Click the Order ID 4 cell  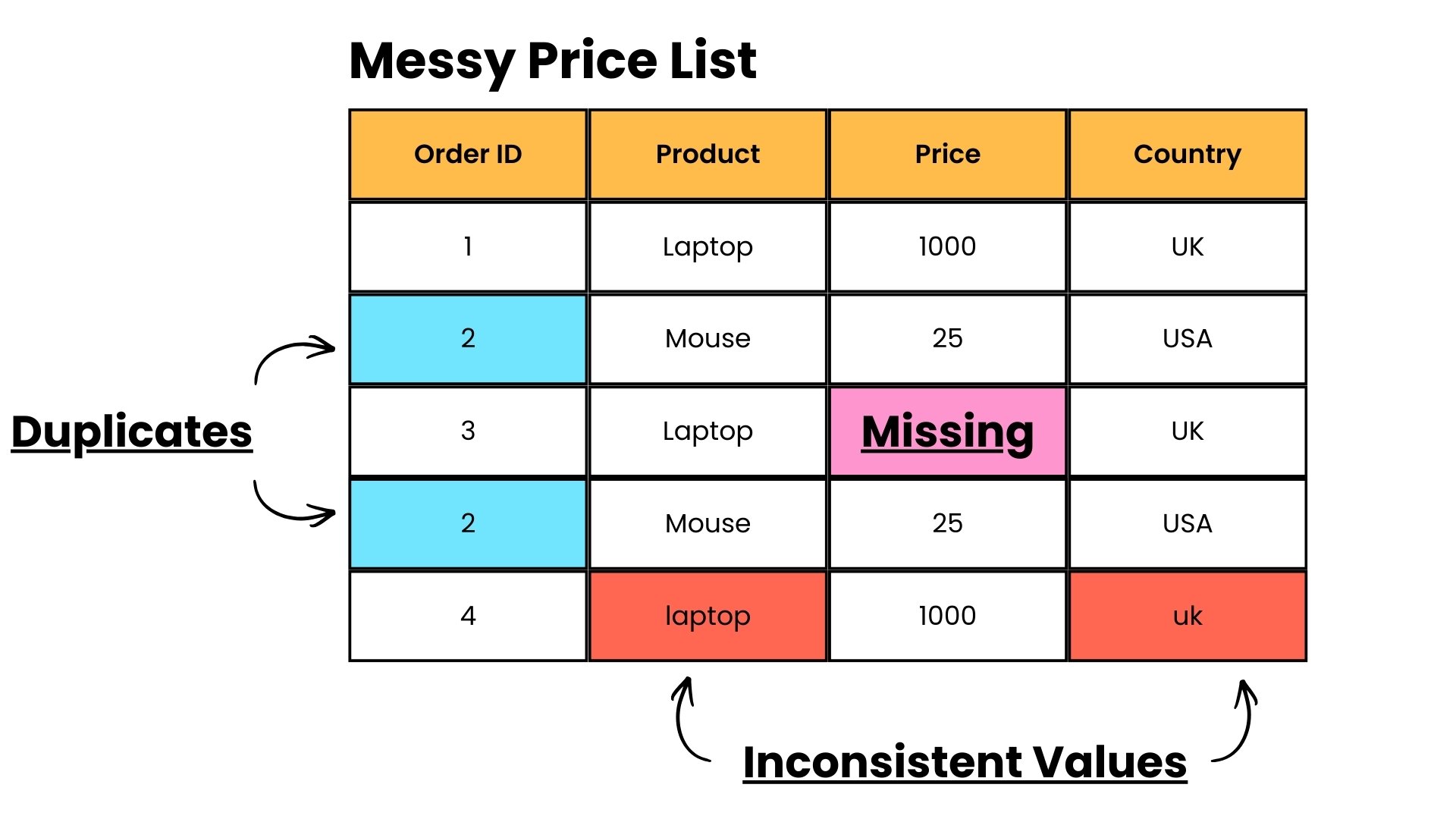click(x=468, y=616)
